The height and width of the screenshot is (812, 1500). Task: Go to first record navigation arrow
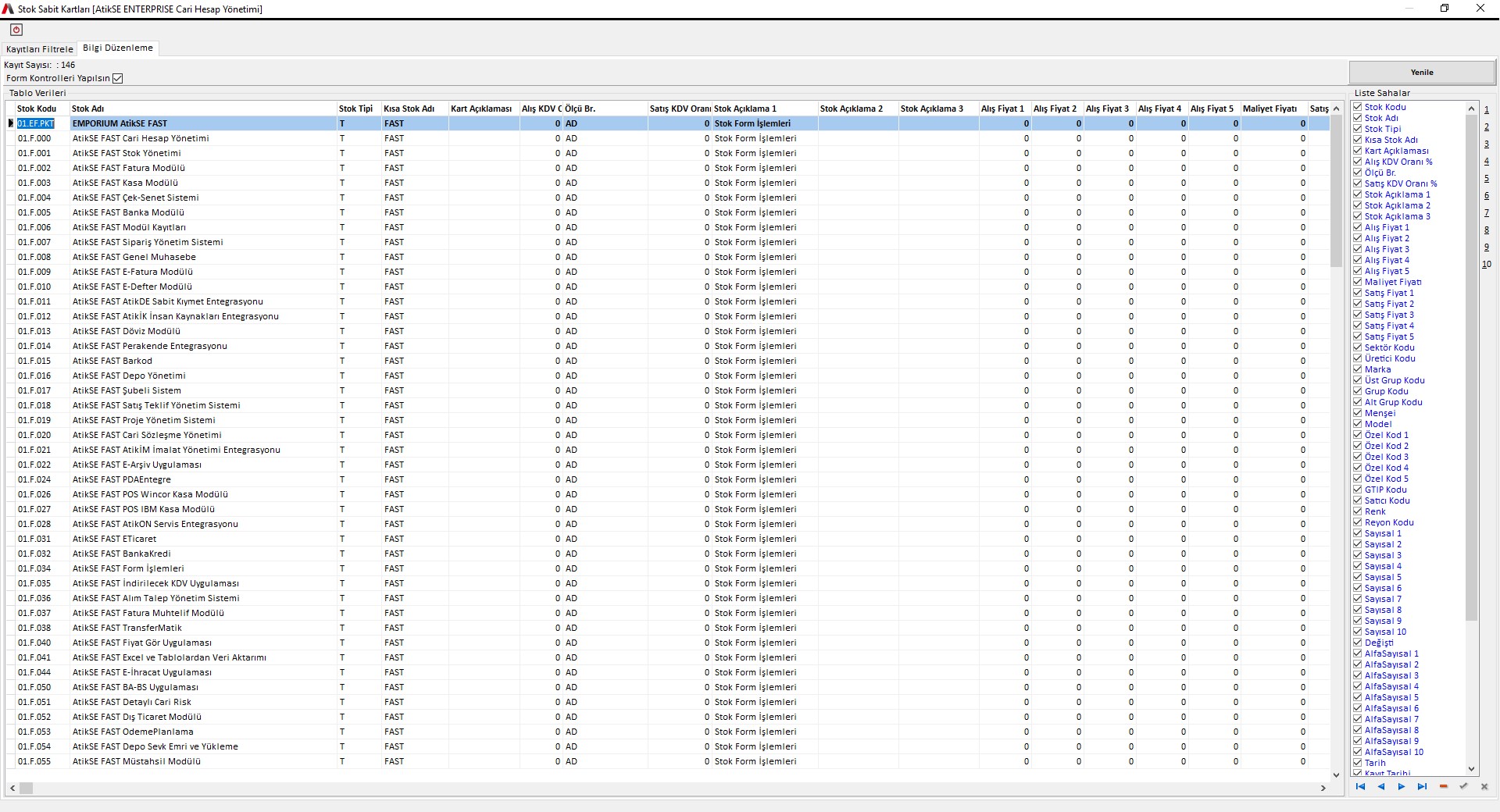tap(1360, 787)
